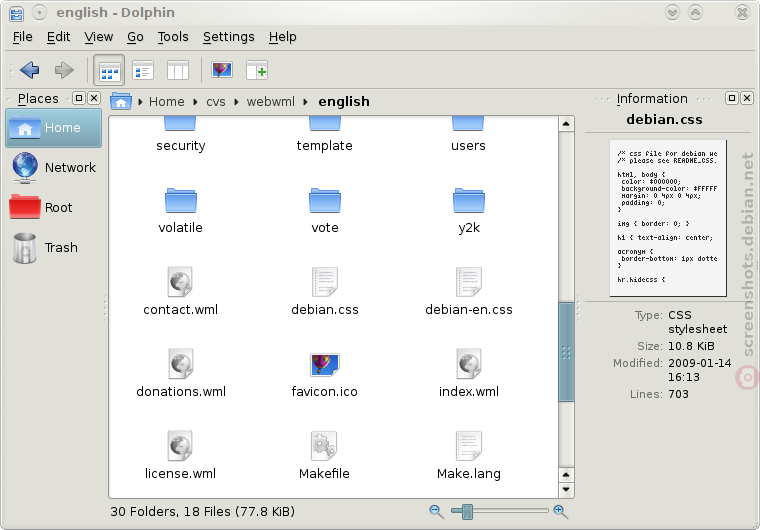760x530 pixels.
Task: Float the Information panel
Action: 732,98
